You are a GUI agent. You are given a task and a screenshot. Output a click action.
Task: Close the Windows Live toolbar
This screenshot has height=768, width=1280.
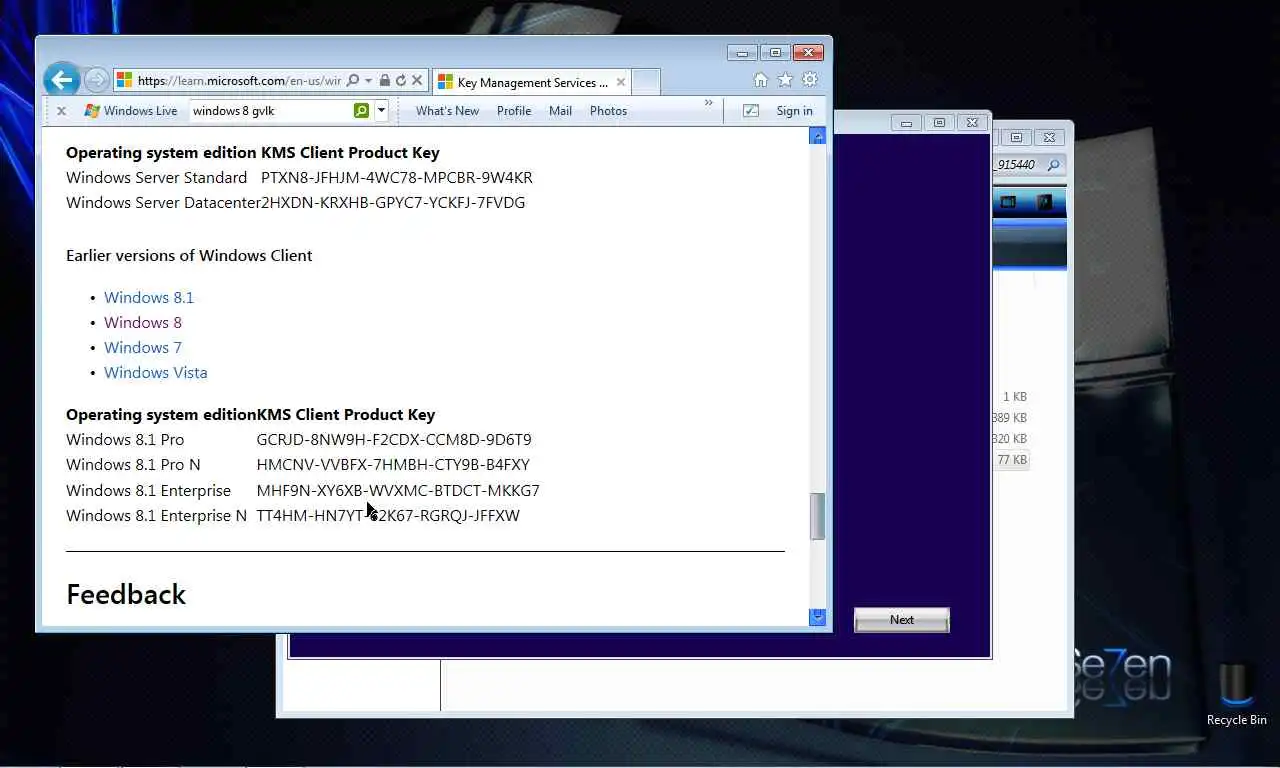pyautogui.click(x=61, y=111)
